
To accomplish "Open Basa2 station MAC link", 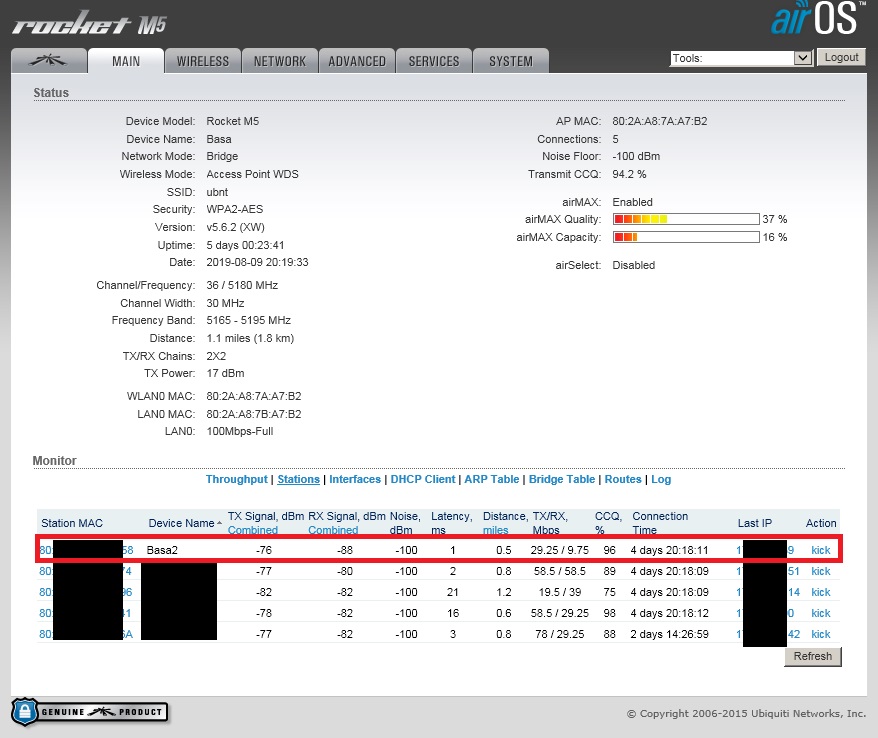I will point(86,550).
